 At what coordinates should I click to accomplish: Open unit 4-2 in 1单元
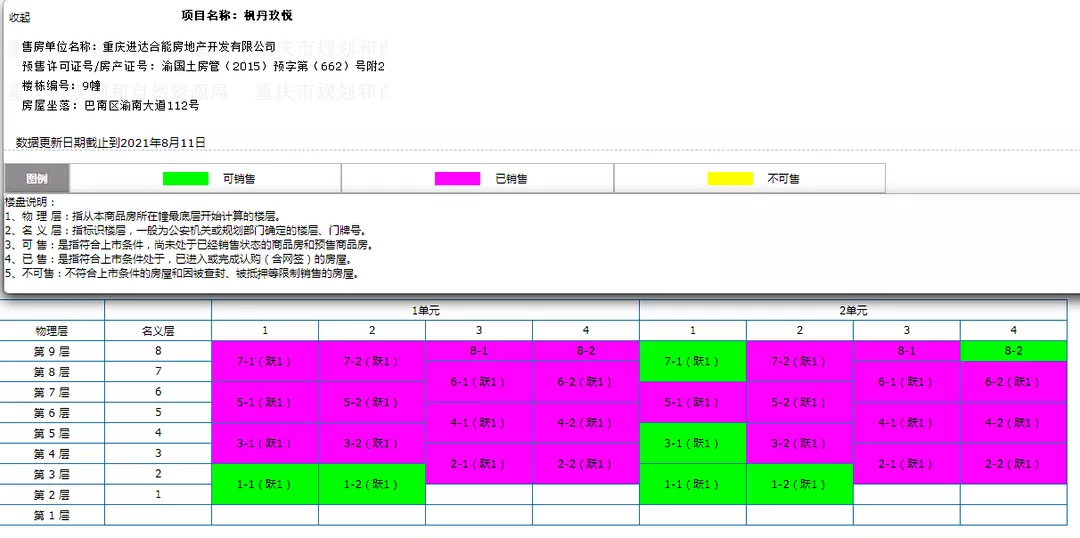[x=585, y=423]
